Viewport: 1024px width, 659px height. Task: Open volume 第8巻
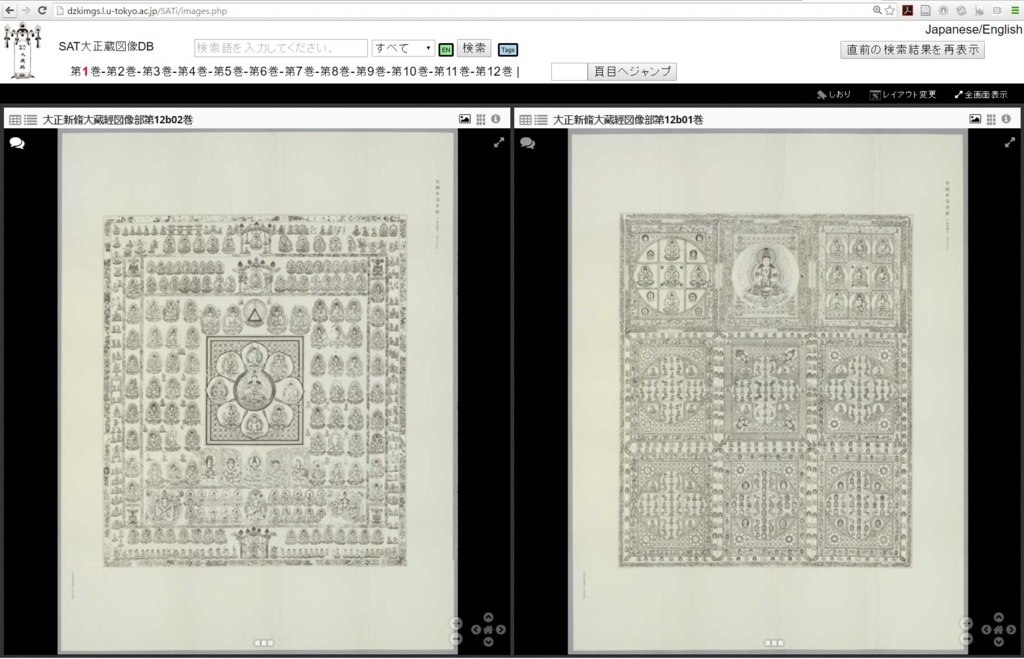pyautogui.click(x=335, y=72)
